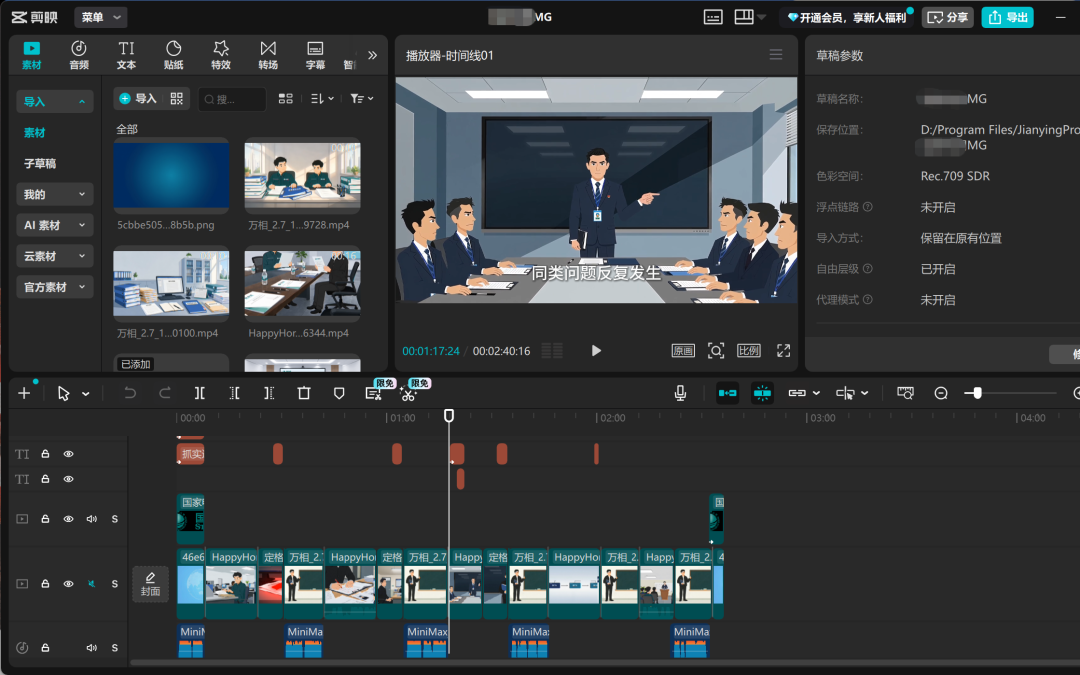Show more tabs with double chevron
The width and height of the screenshot is (1080, 675).
coord(373,55)
